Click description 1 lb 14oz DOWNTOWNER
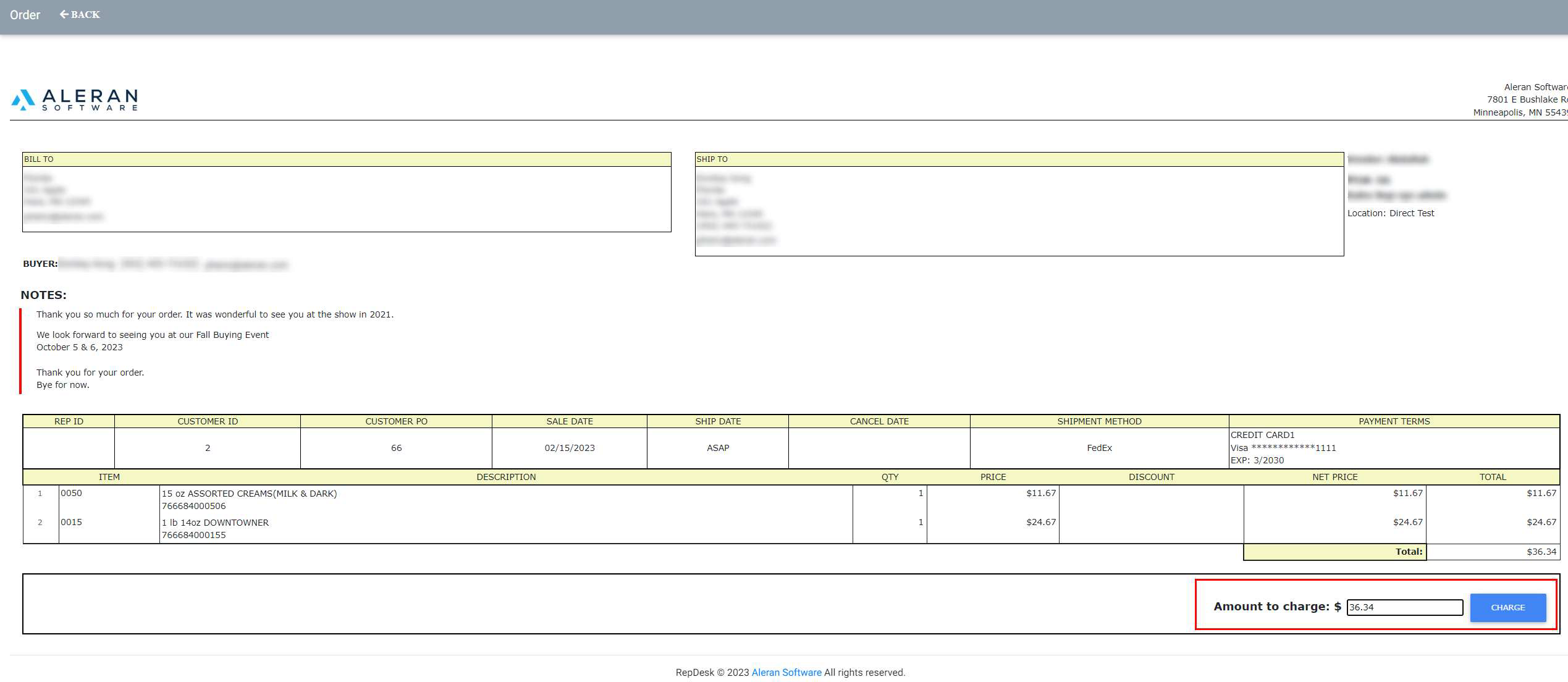The height and width of the screenshot is (682, 1568). tap(215, 523)
